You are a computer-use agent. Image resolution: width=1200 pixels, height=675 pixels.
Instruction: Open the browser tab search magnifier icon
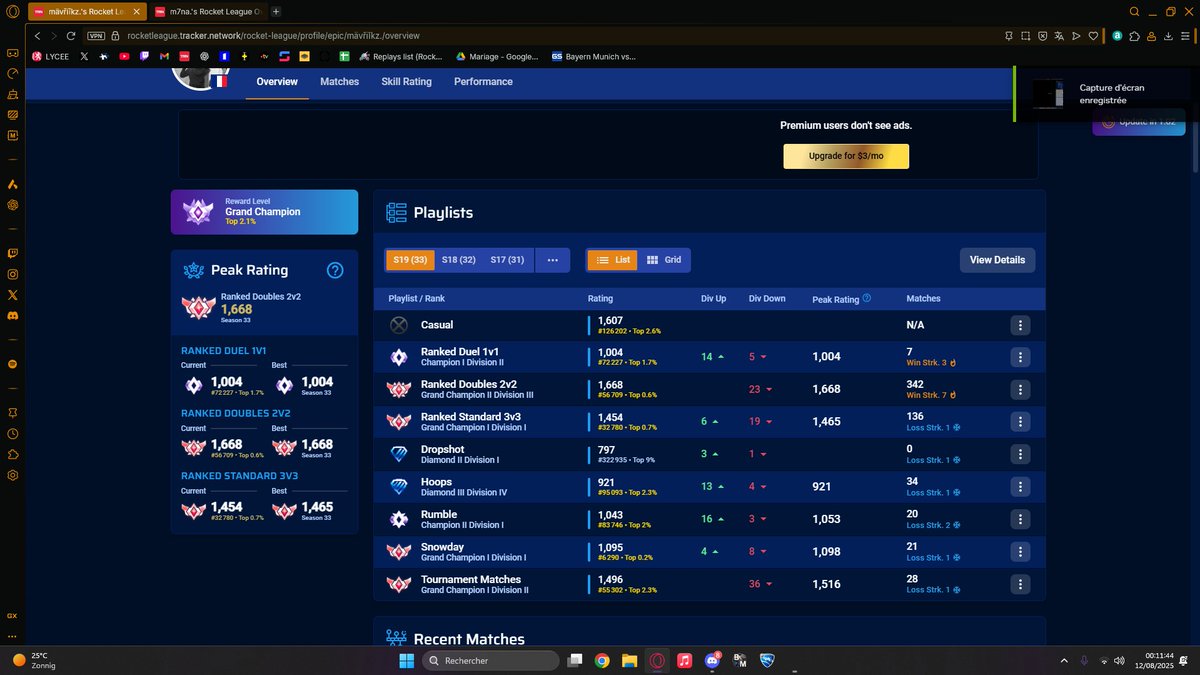(1135, 11)
